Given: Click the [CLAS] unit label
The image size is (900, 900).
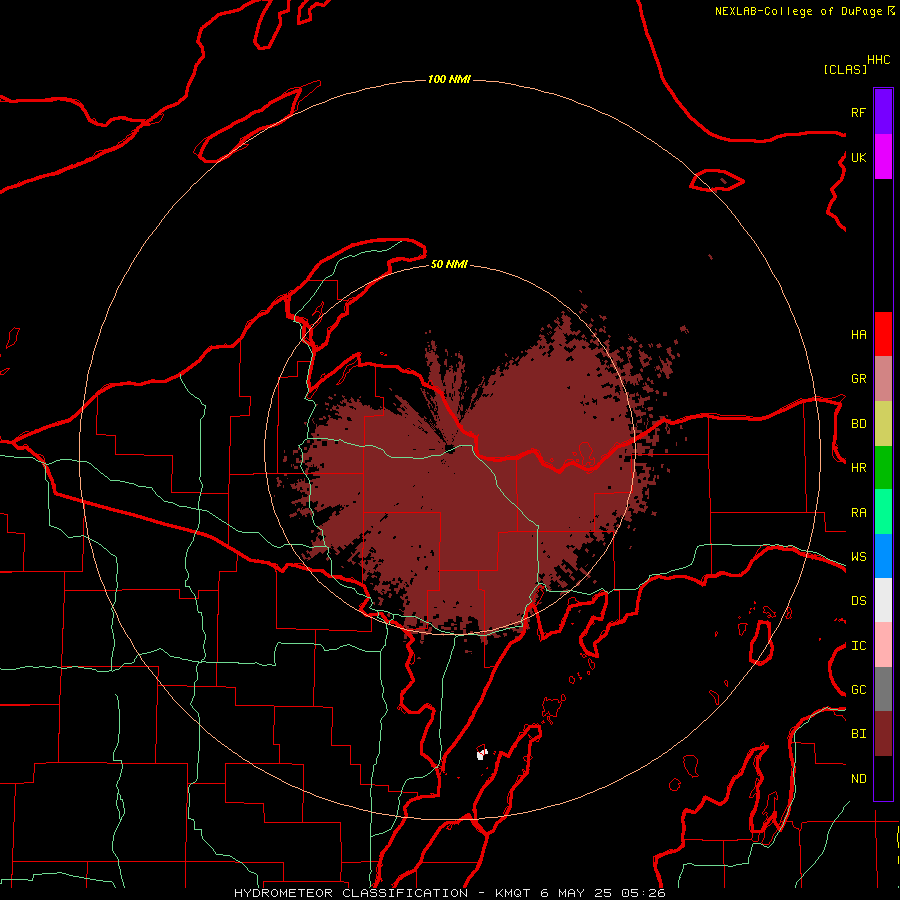Looking at the screenshot, I should click(x=845, y=70).
